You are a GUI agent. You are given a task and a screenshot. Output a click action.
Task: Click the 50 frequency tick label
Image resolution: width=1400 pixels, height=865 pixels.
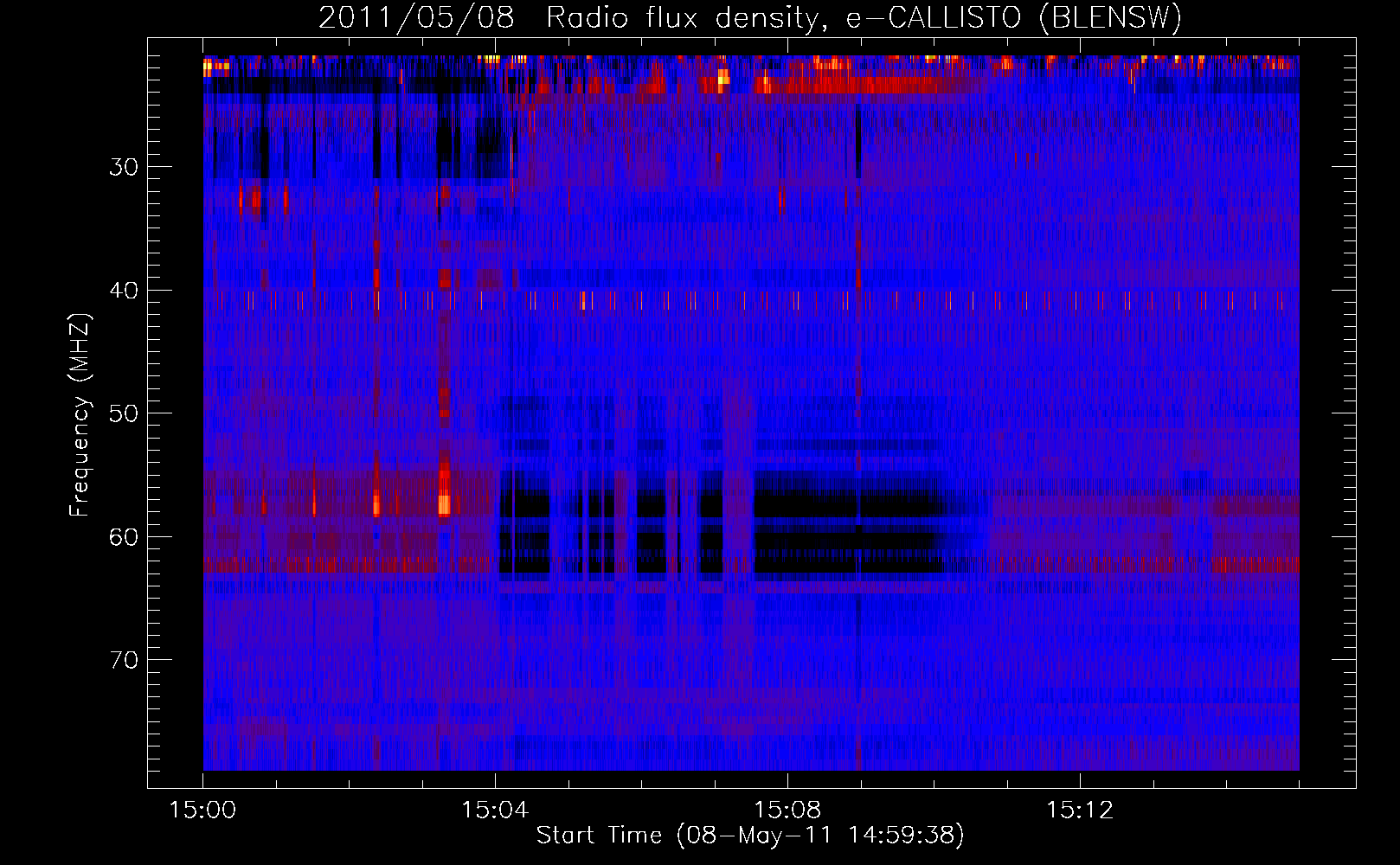pos(124,413)
